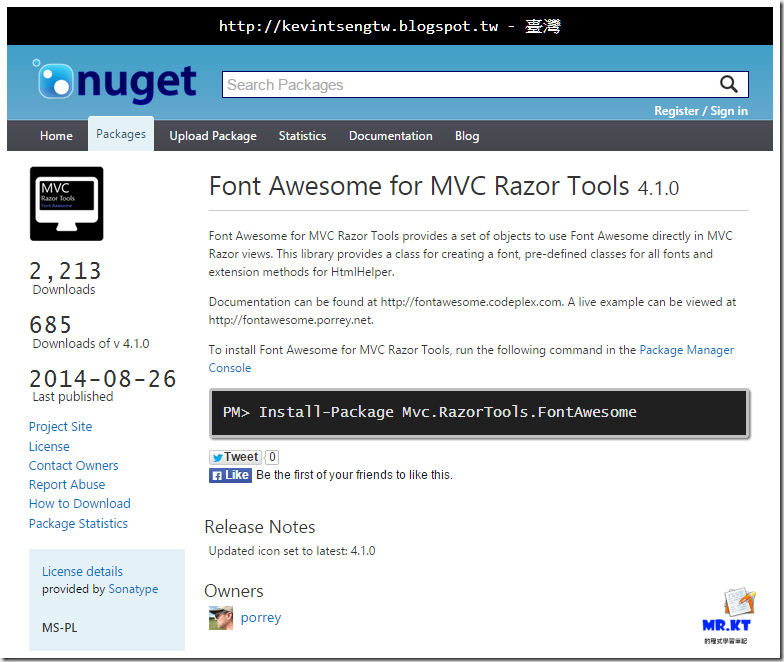Click the Facebook Like button

pyautogui.click(x=230, y=475)
